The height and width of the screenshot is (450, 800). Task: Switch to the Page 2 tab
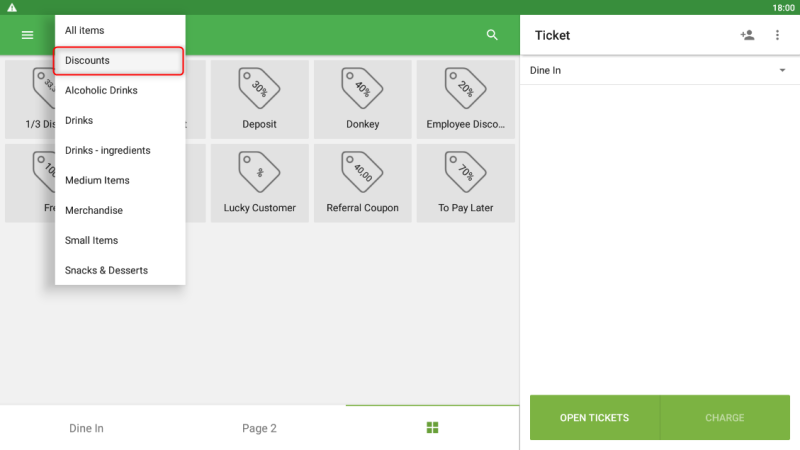click(x=259, y=428)
